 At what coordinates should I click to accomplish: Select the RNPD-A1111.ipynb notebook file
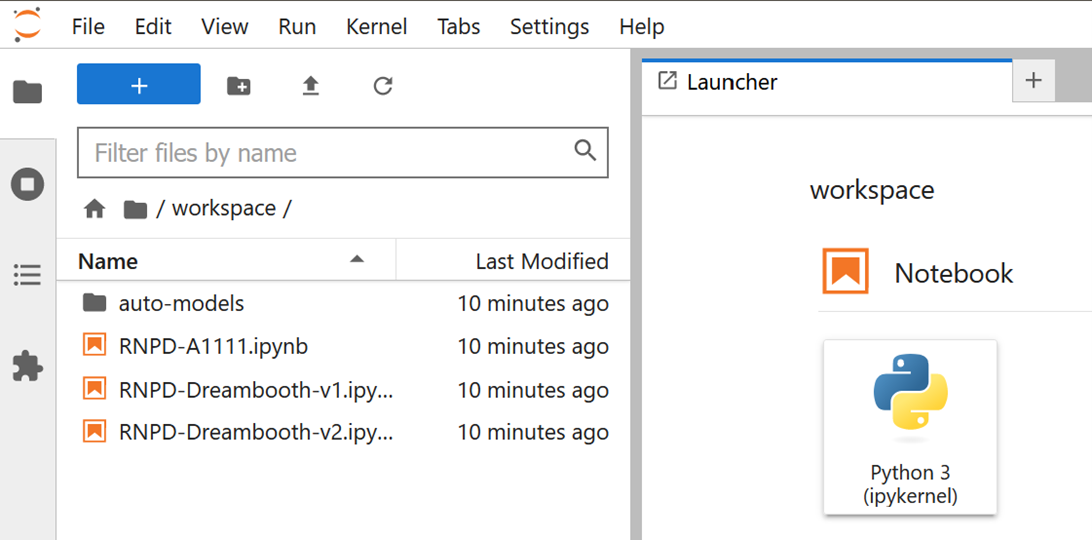pos(213,346)
